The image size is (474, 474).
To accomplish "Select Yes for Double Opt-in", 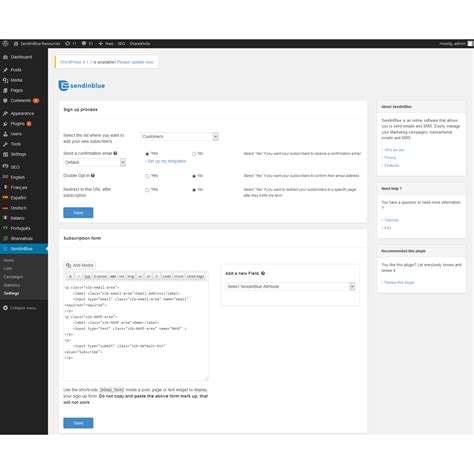I will coord(147,176).
